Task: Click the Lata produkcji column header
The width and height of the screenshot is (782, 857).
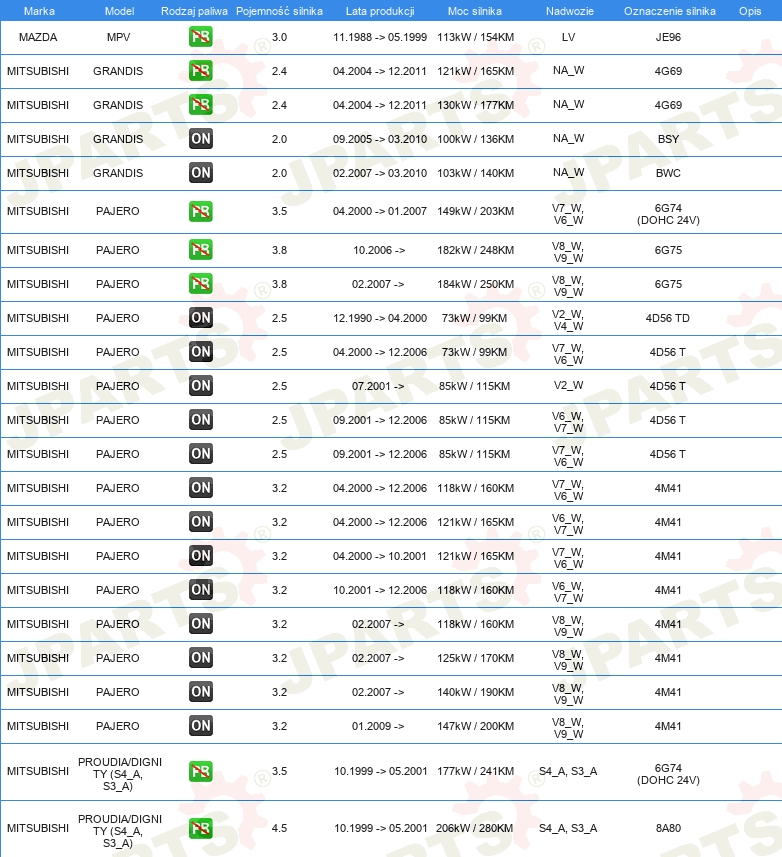Action: click(x=380, y=11)
